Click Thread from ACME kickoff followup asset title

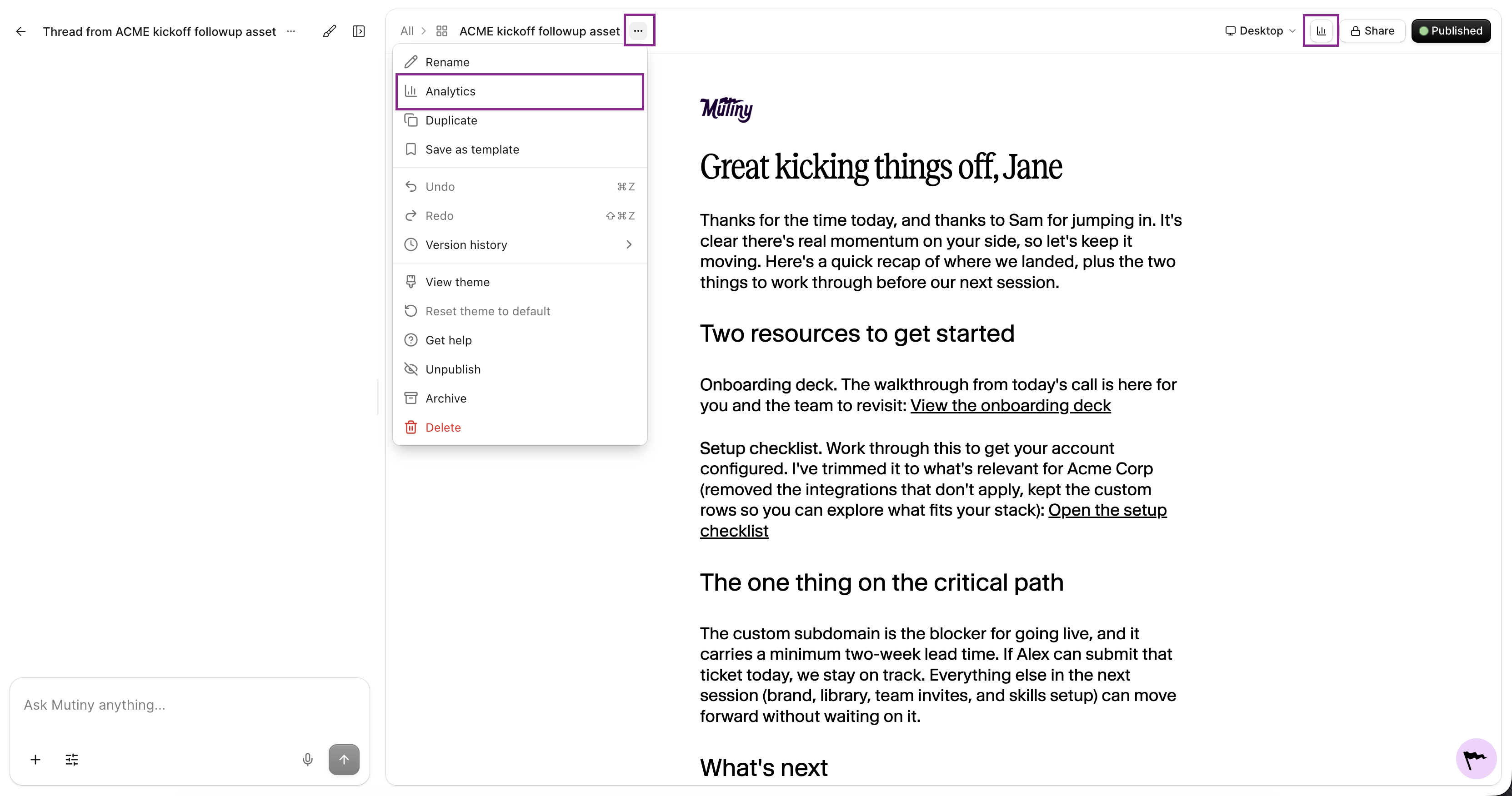[x=159, y=32]
